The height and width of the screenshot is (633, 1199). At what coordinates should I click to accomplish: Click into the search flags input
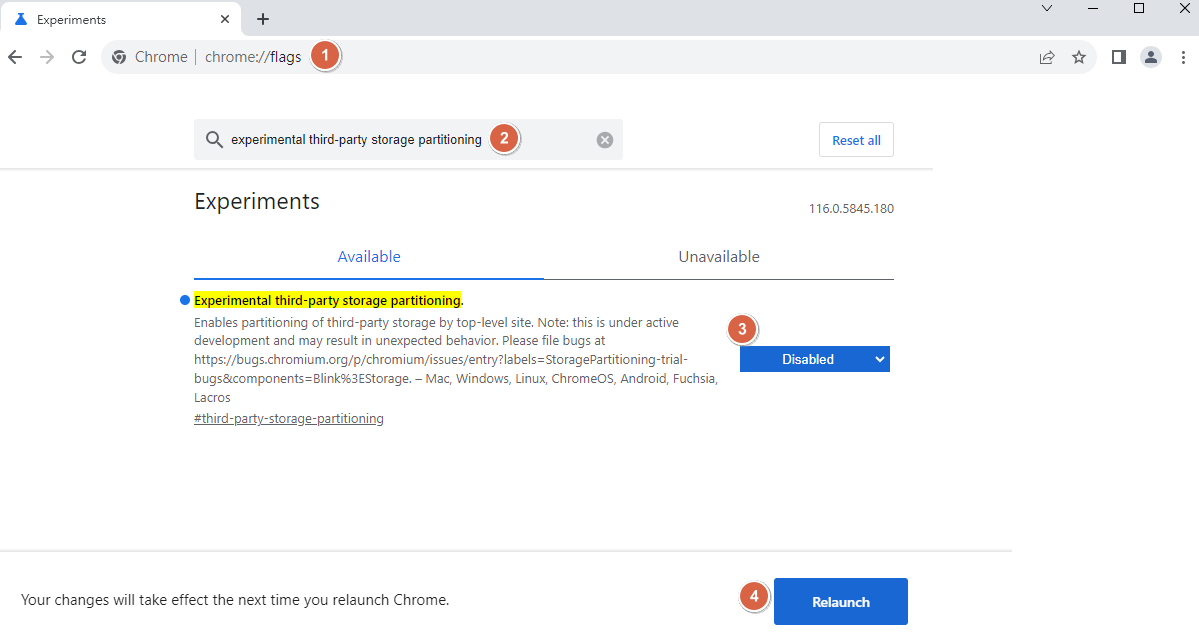pos(408,140)
